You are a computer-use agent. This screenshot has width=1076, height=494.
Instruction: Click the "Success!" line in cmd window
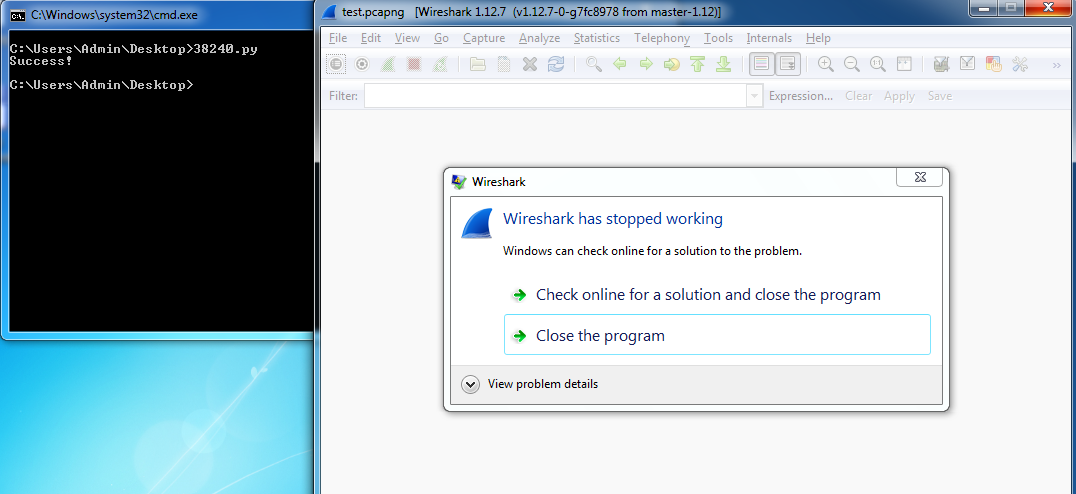[x=41, y=61]
